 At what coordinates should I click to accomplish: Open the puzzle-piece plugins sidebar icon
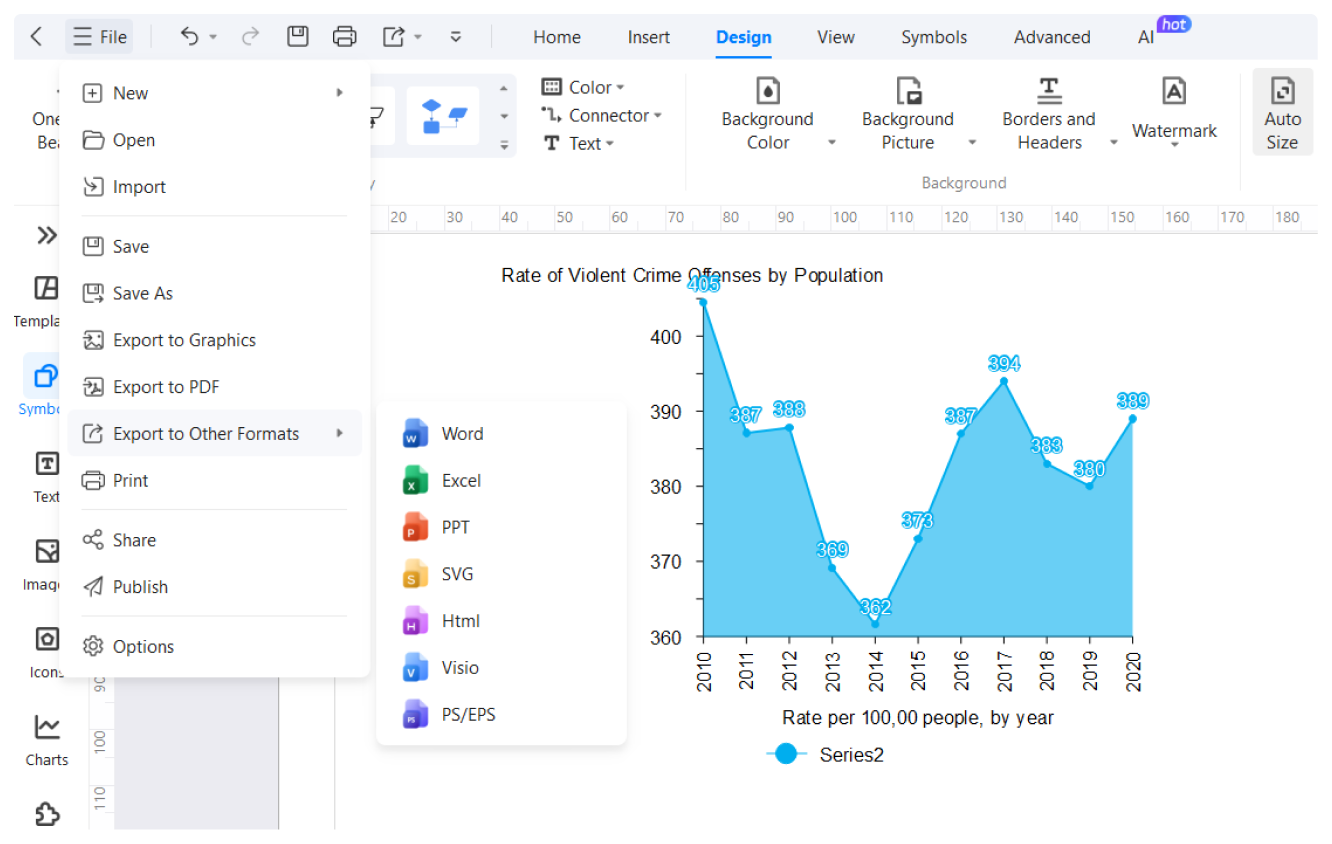46,814
